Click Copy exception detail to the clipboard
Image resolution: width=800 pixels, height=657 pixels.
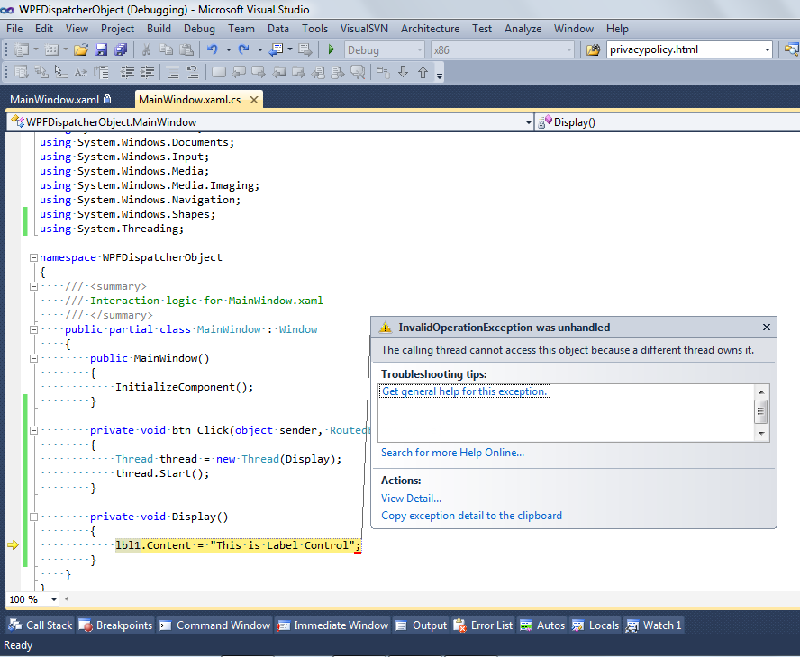point(471,515)
